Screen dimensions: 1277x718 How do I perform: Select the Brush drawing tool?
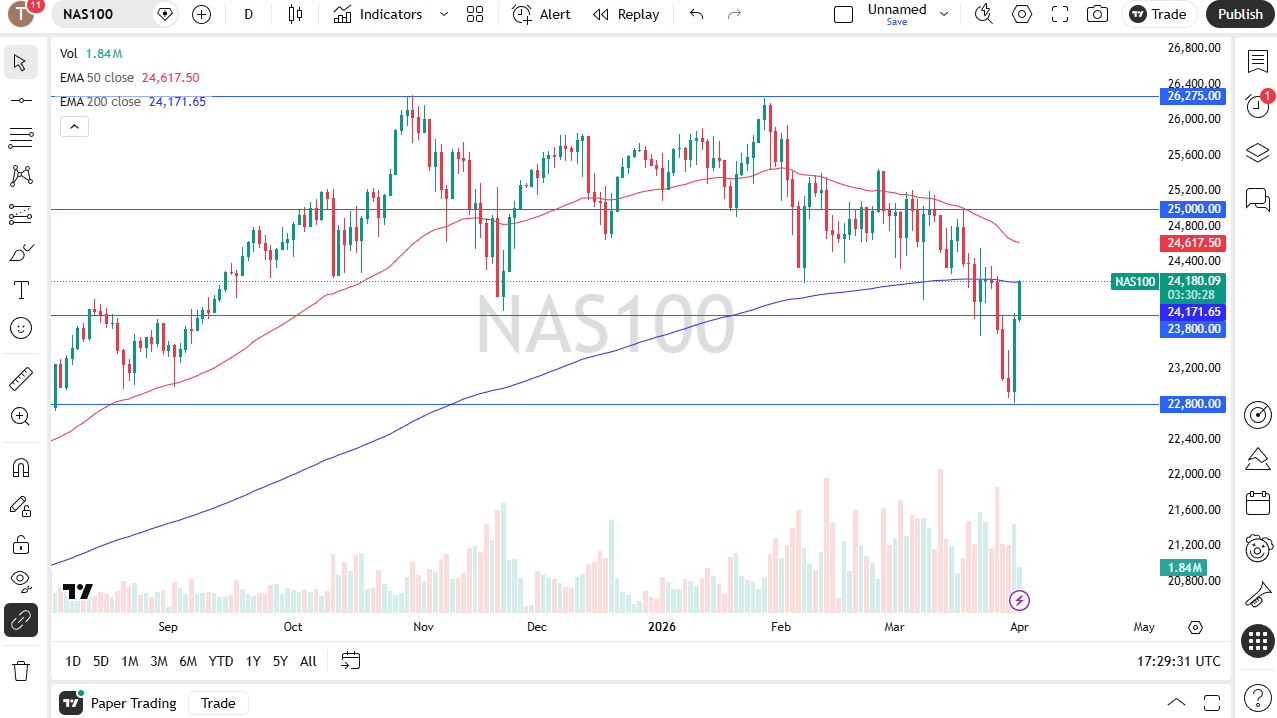click(21, 252)
